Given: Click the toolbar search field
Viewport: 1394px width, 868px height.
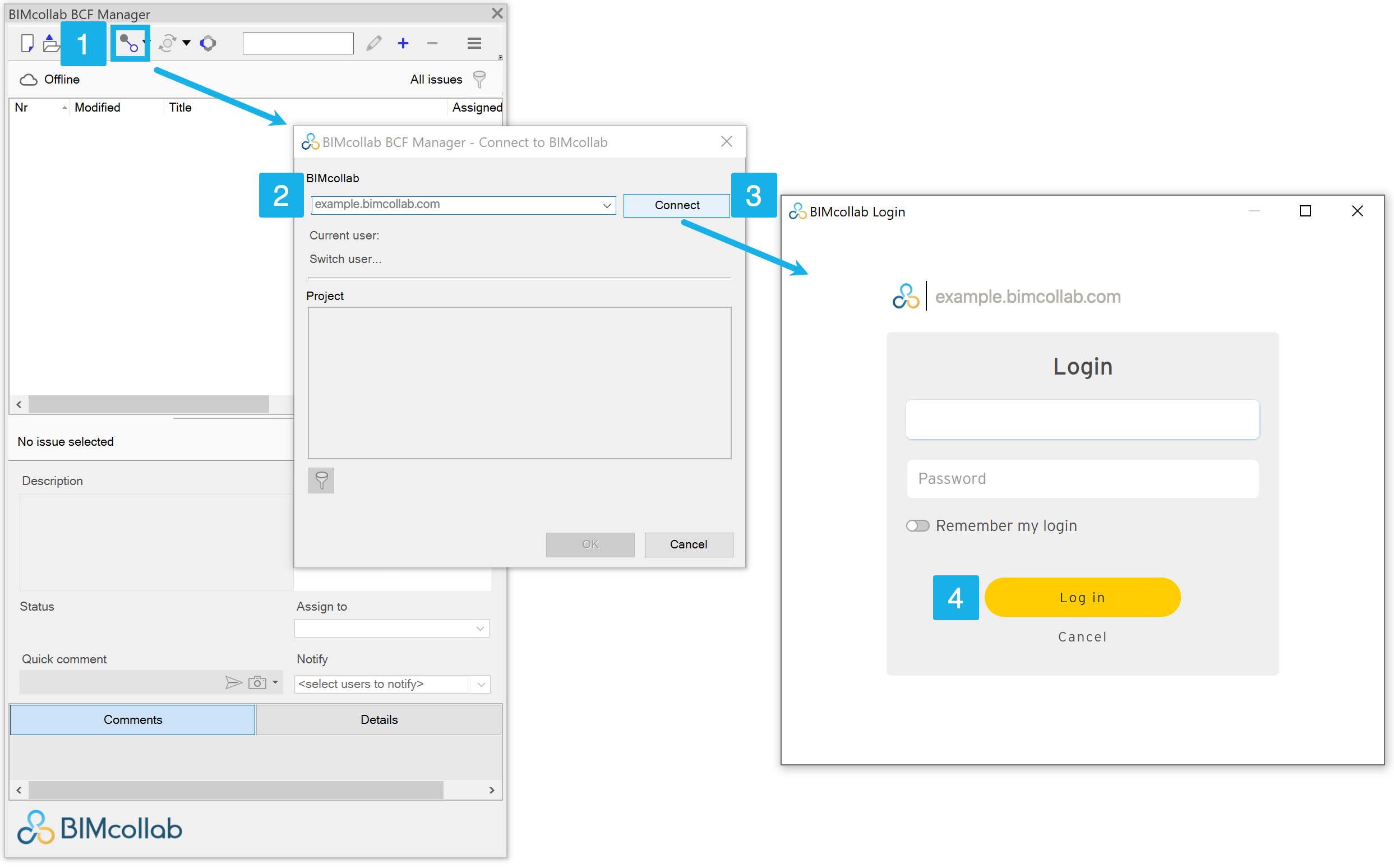Looking at the screenshot, I should (298, 43).
